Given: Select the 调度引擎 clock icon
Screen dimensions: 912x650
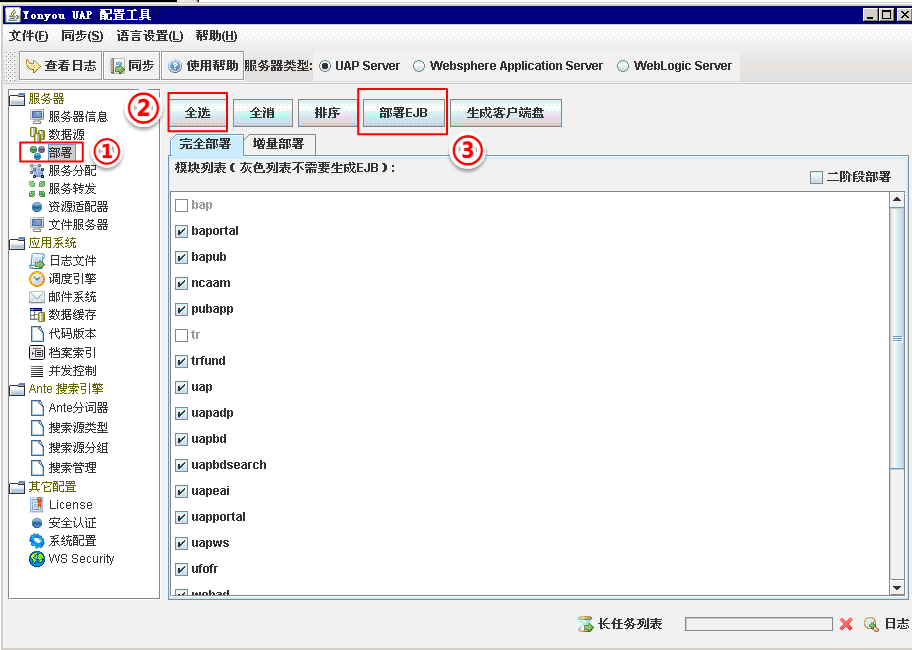Looking at the screenshot, I should pos(37,279).
